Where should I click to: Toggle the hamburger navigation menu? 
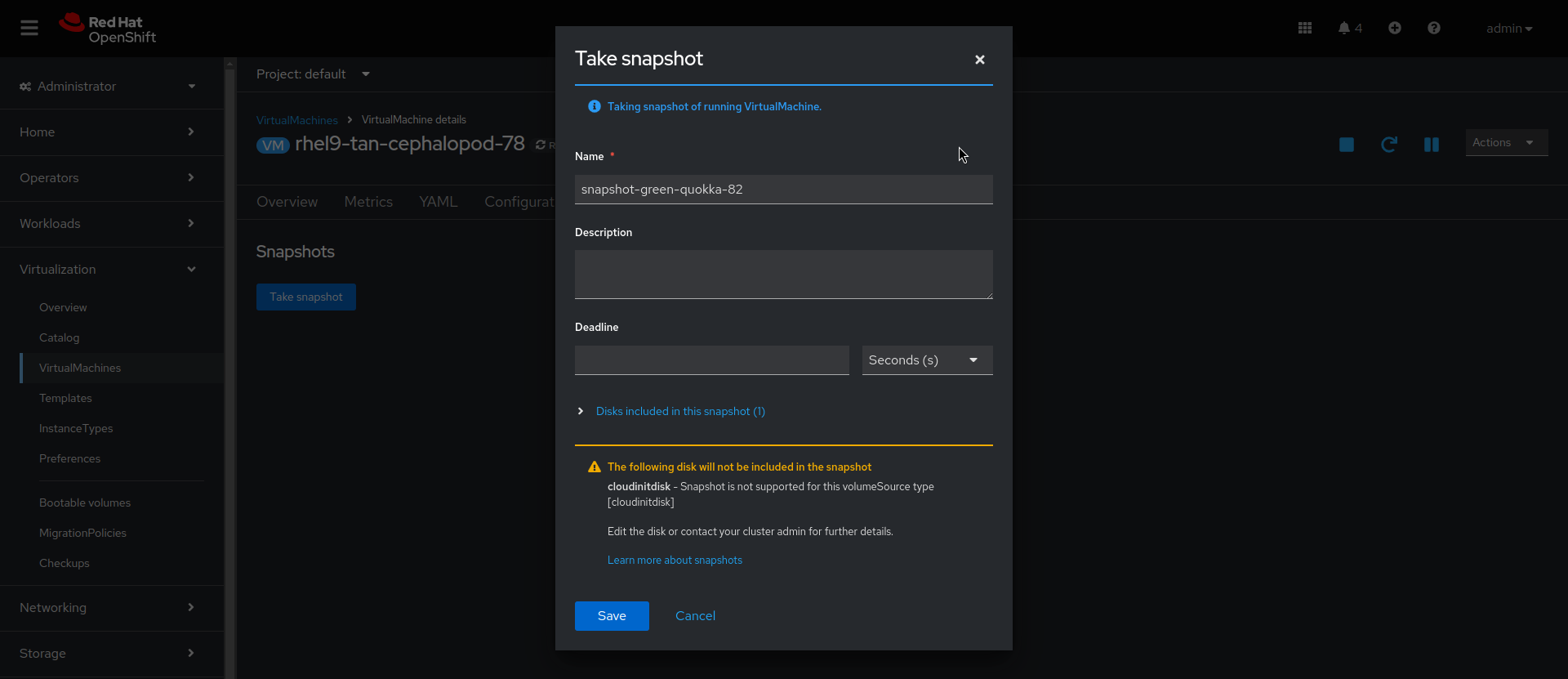tap(29, 28)
